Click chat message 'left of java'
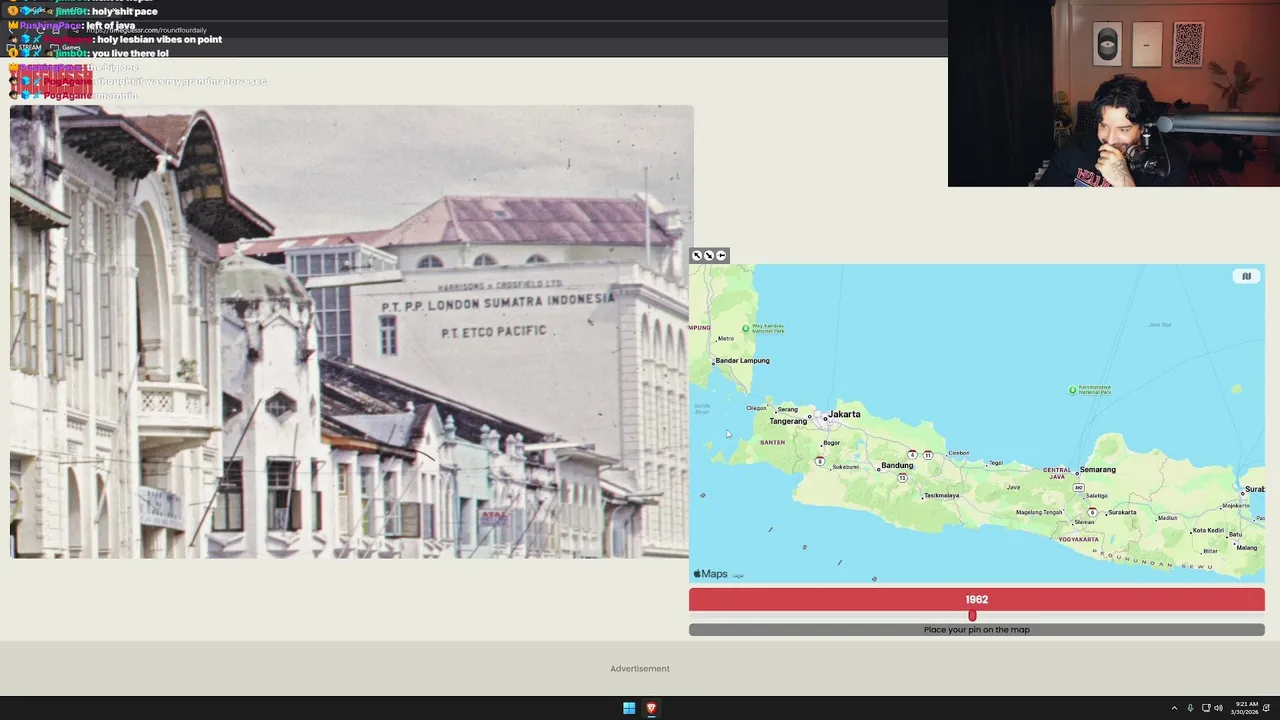The image size is (1280, 720). [x=109, y=25]
